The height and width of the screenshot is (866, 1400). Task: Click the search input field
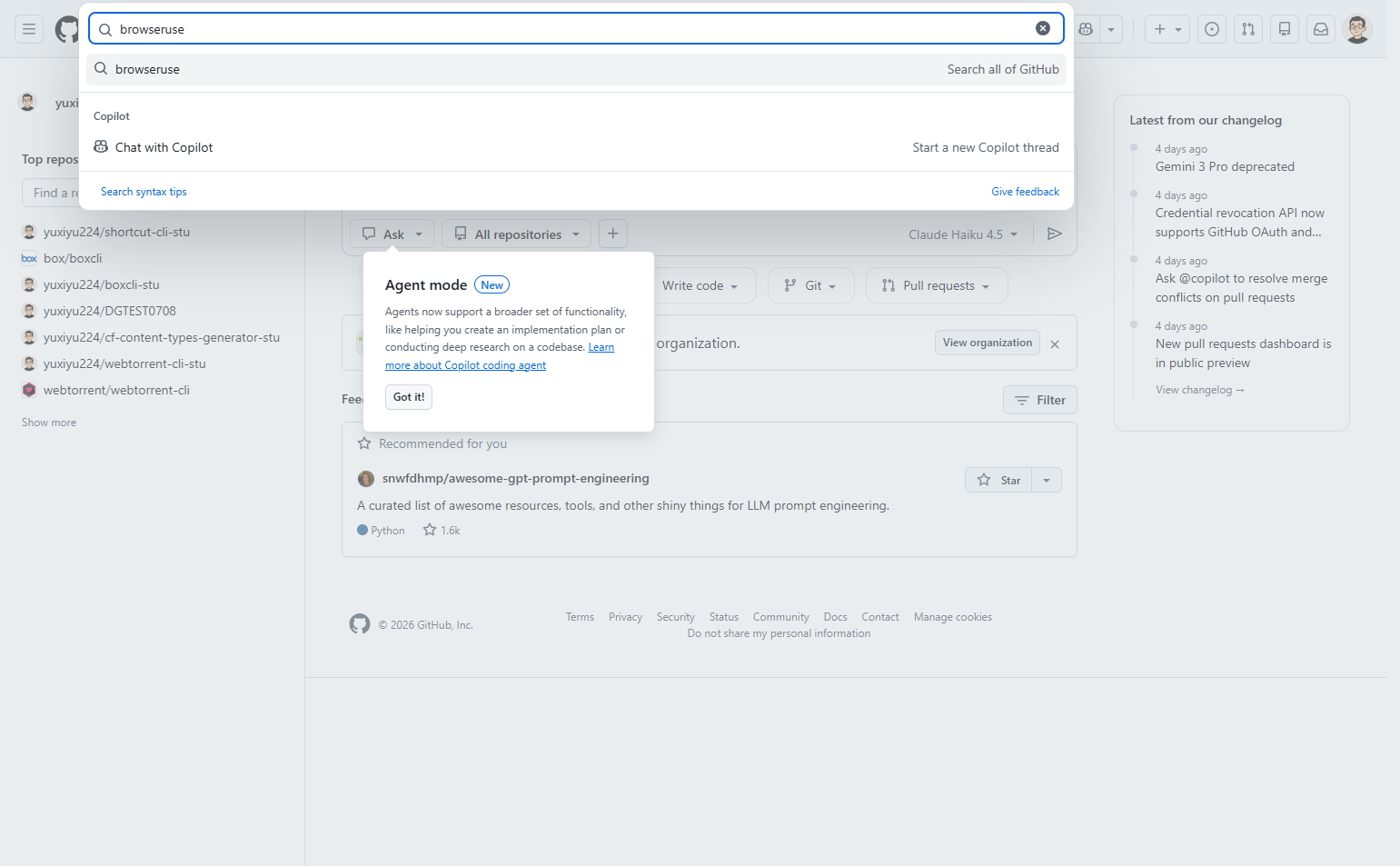coord(576,28)
